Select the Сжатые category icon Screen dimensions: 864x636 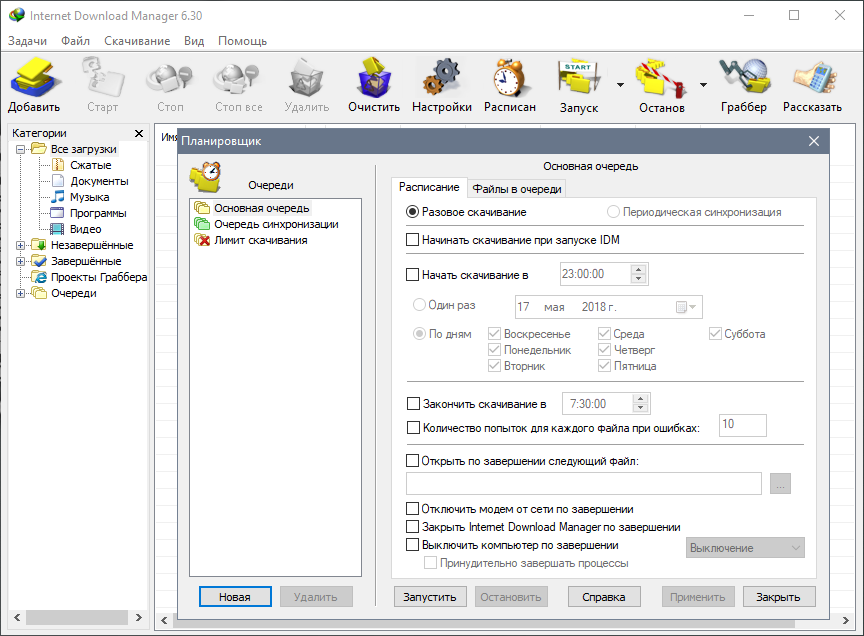58,165
